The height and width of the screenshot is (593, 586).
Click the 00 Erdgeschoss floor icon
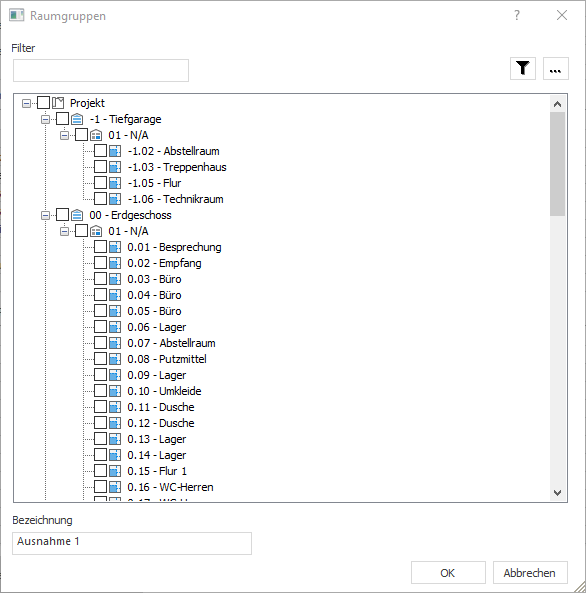77,215
